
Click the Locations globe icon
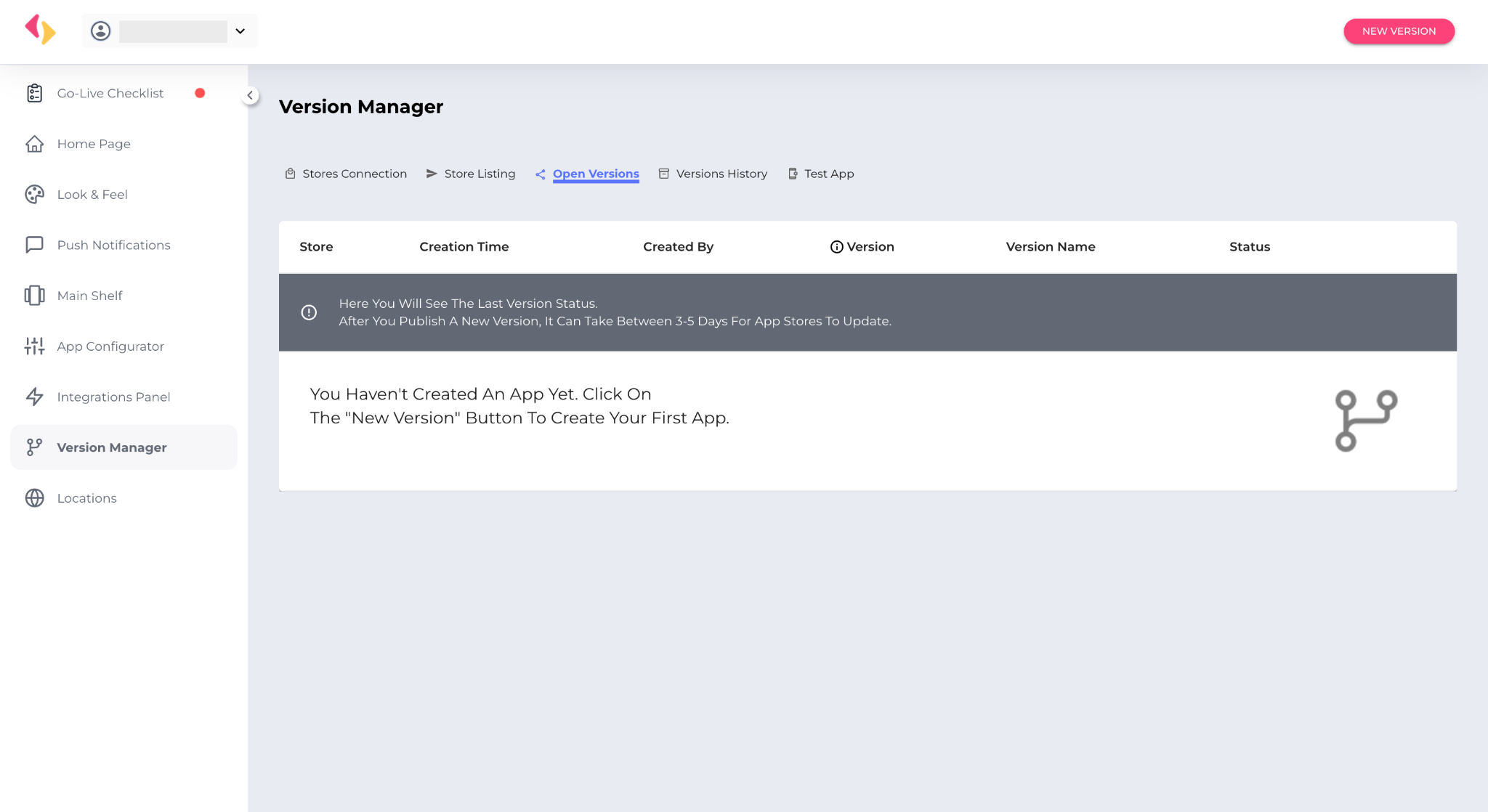point(34,498)
